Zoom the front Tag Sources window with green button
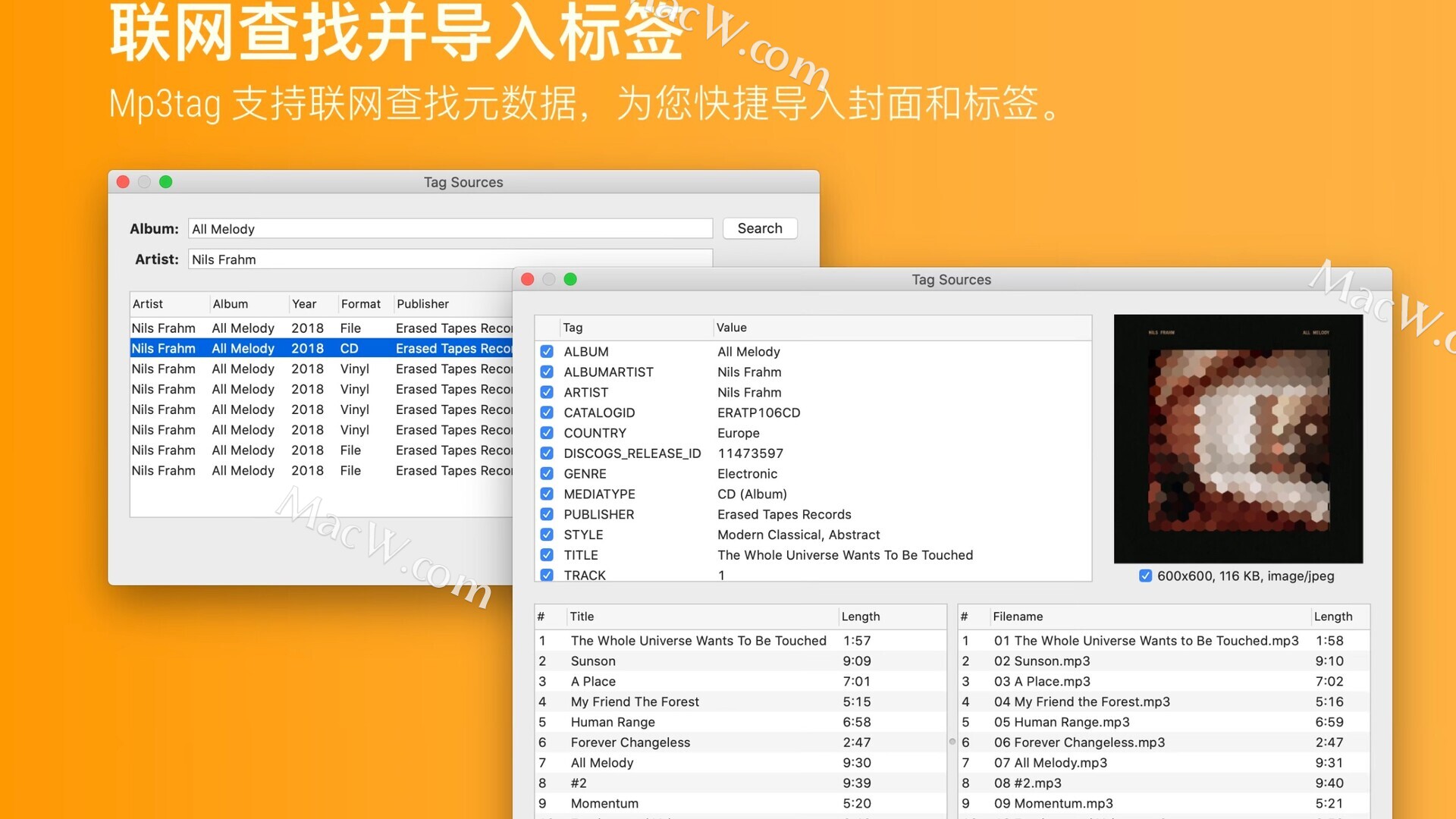 point(570,279)
